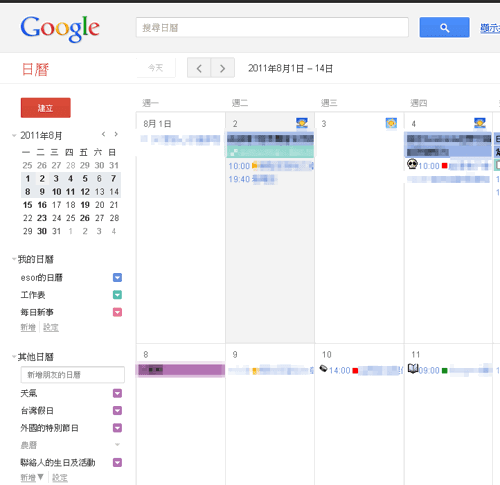Image resolution: width=500 pixels, height=485 pixels.
Task: Click date number 10 in week grid
Action: click(327, 354)
